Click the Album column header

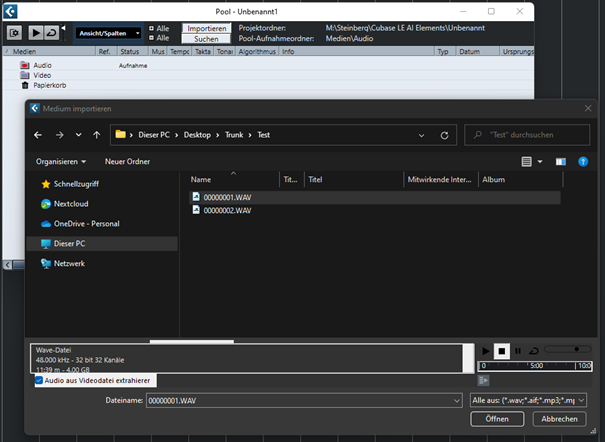click(520, 179)
